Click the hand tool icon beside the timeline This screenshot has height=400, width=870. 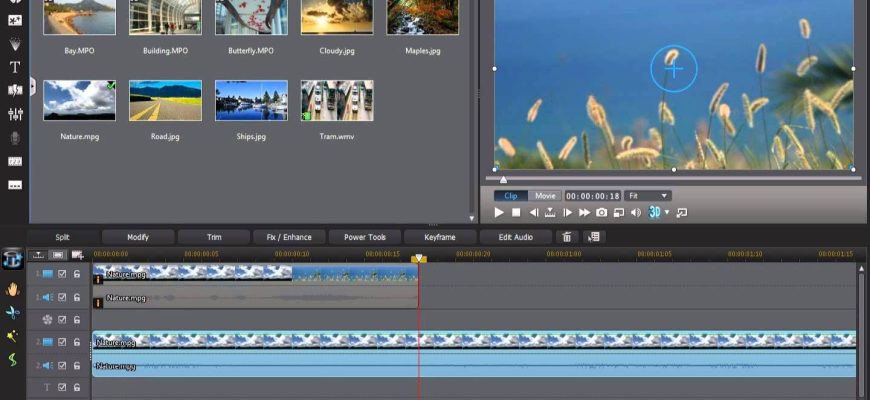13,289
